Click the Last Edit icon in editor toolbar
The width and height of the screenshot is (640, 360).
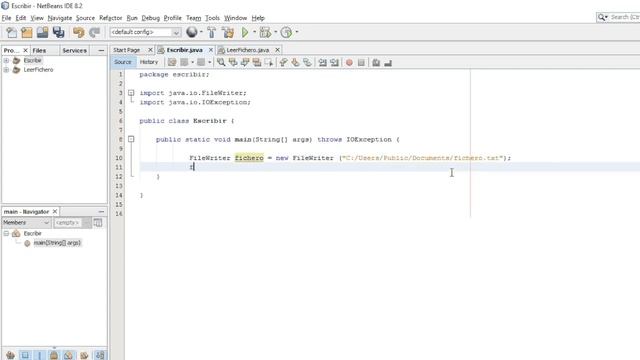[x=172, y=62]
